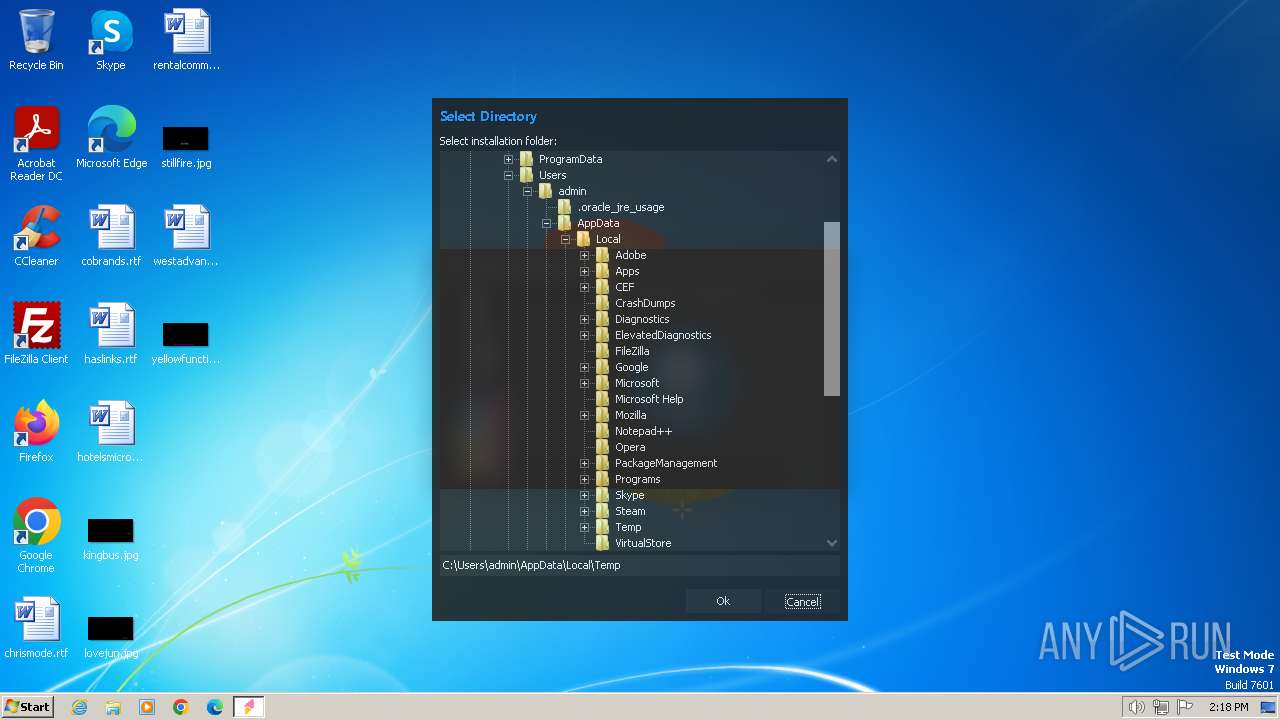Expand the ProgramData folder node
Image resolution: width=1280 pixels, height=720 pixels.
tap(508, 159)
